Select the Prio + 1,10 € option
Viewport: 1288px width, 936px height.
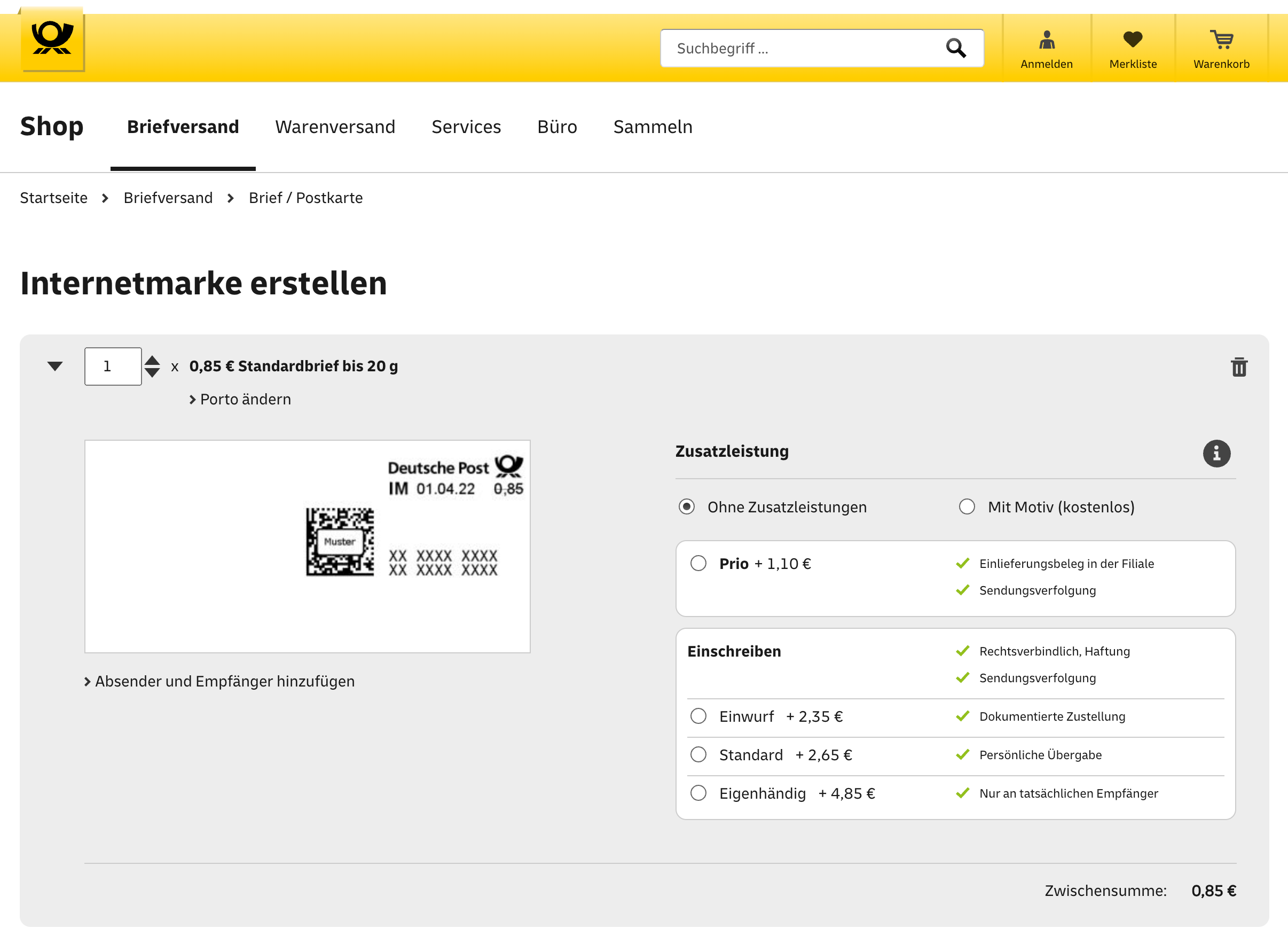click(698, 563)
